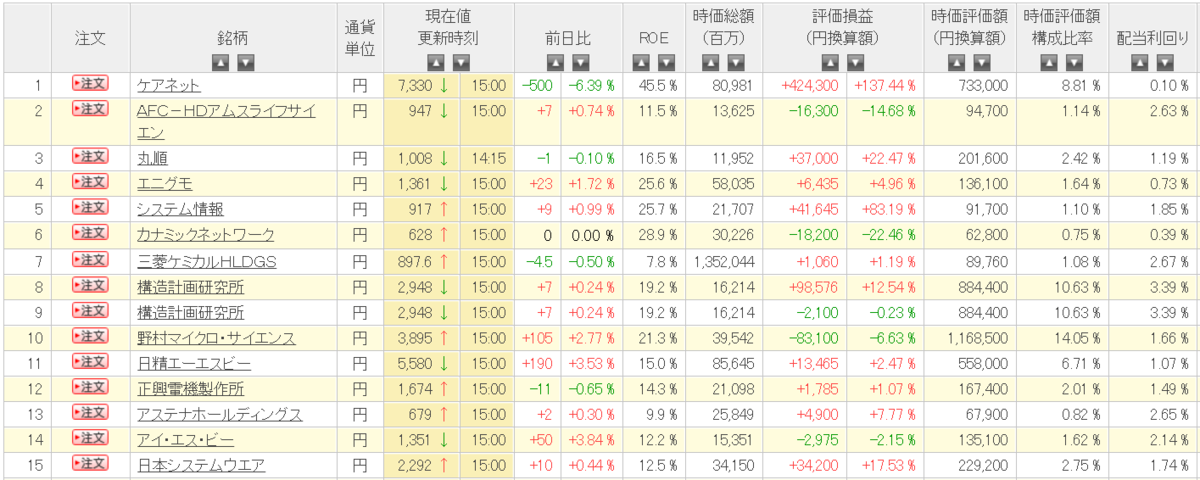Sort 現在値 column ascending arrow
The width and height of the screenshot is (1200, 480).
(435, 62)
